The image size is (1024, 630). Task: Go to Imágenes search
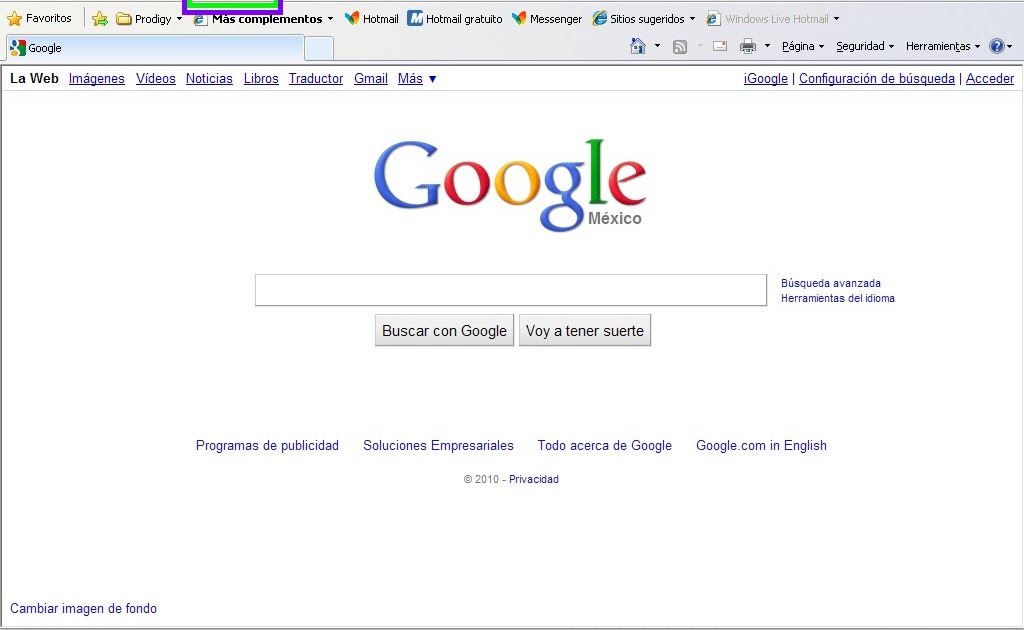(x=97, y=78)
